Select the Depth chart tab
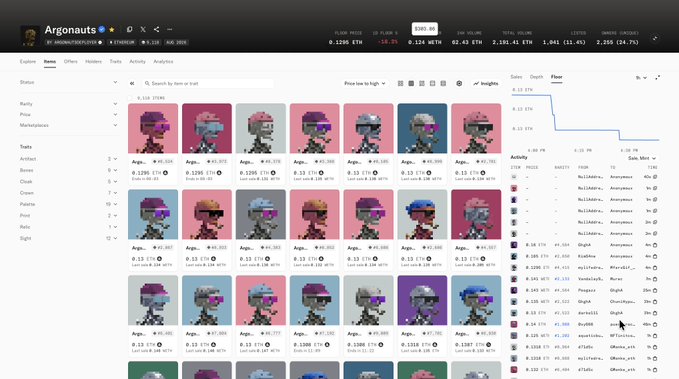 point(536,77)
